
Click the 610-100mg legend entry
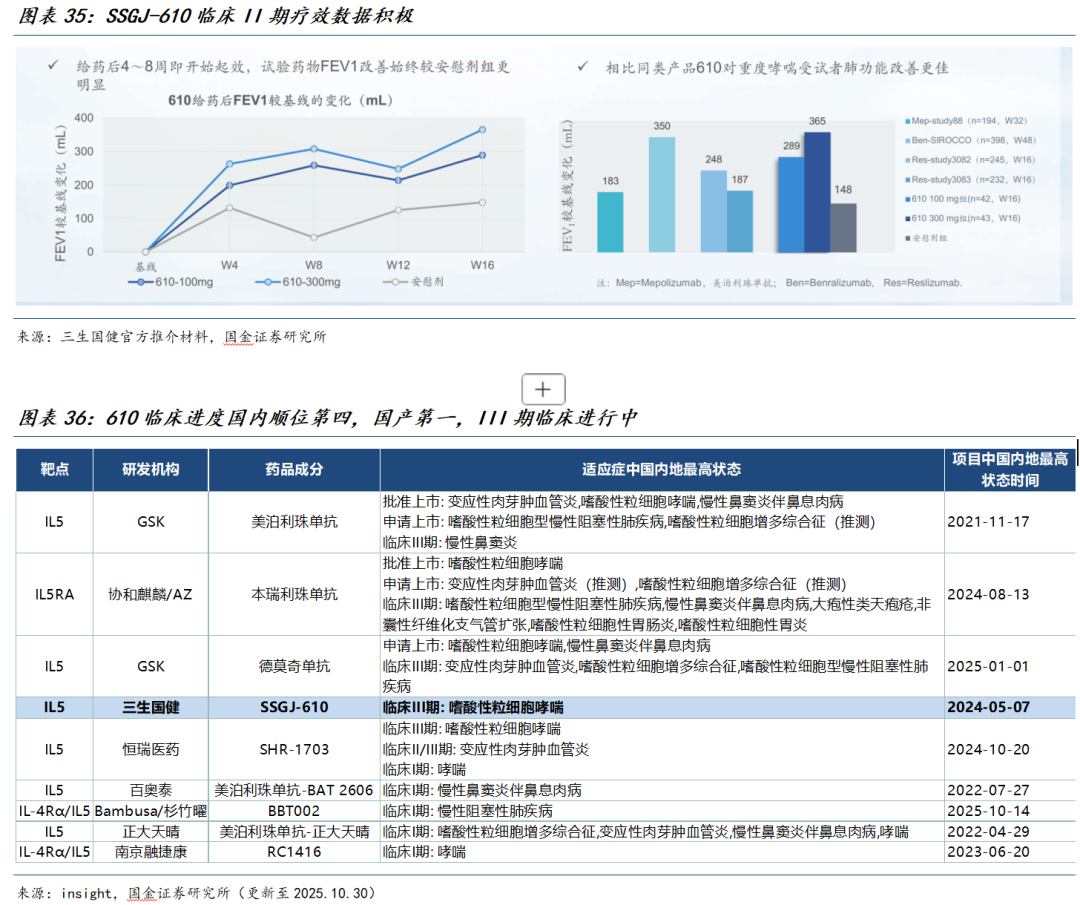pos(171,282)
